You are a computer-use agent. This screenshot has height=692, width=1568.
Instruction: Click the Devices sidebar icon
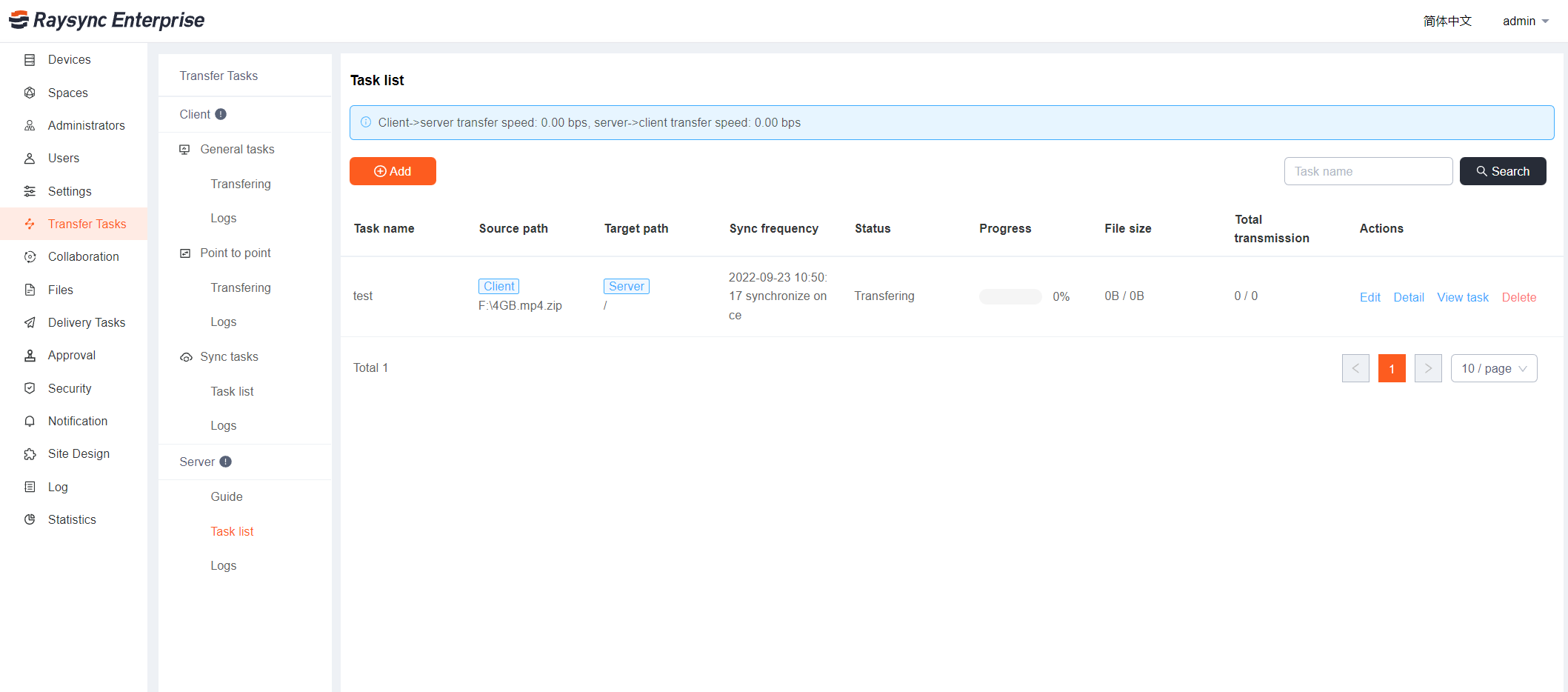pos(30,60)
